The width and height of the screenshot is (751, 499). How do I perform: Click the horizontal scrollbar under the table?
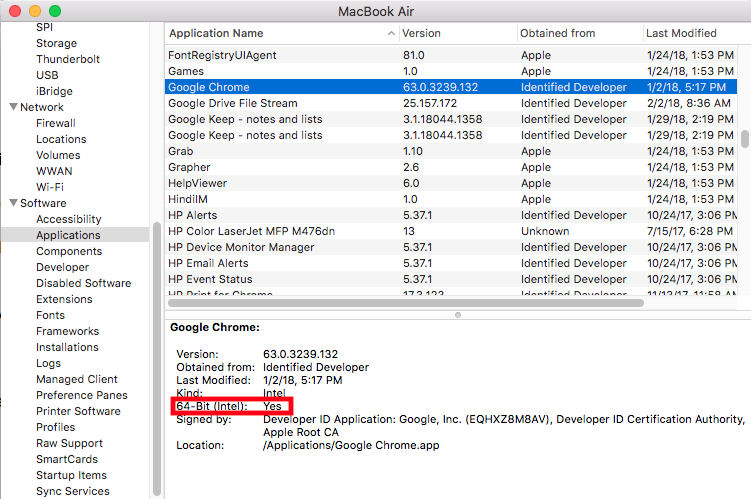click(406, 303)
